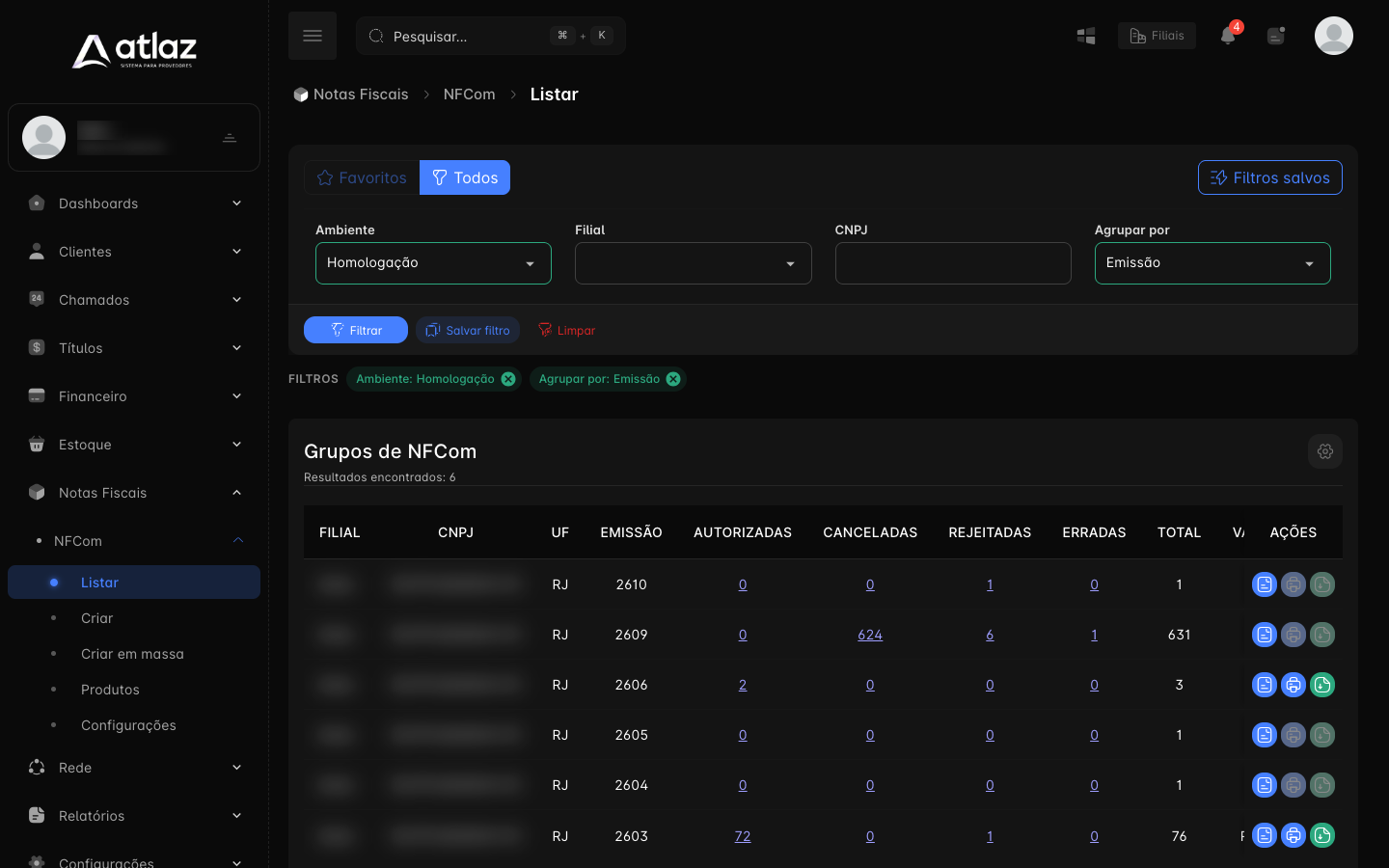The width and height of the screenshot is (1389, 868).
Task: Select the Todos tab
Action: (465, 177)
